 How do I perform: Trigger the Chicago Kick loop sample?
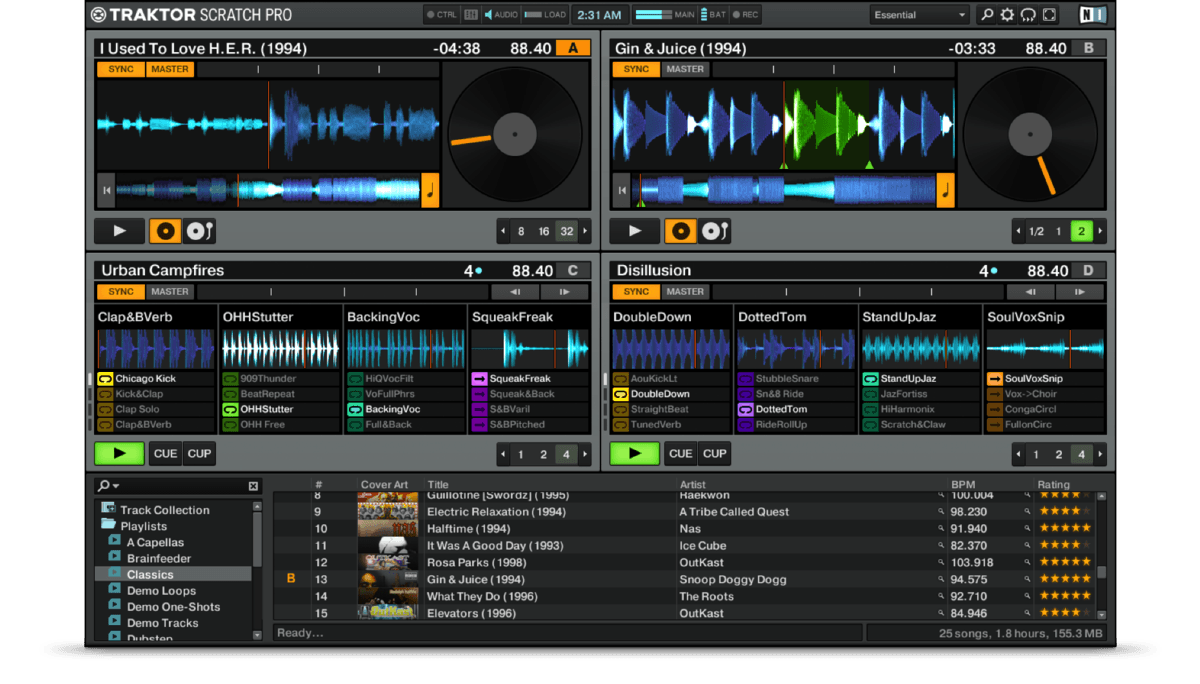coord(105,379)
